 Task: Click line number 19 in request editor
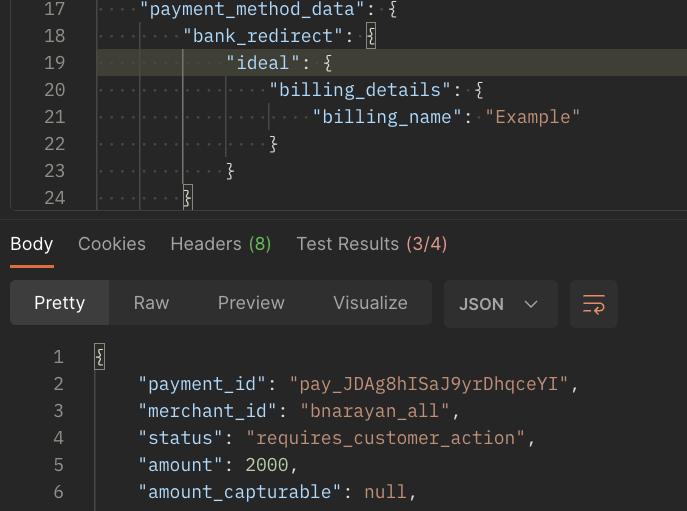coord(55,63)
